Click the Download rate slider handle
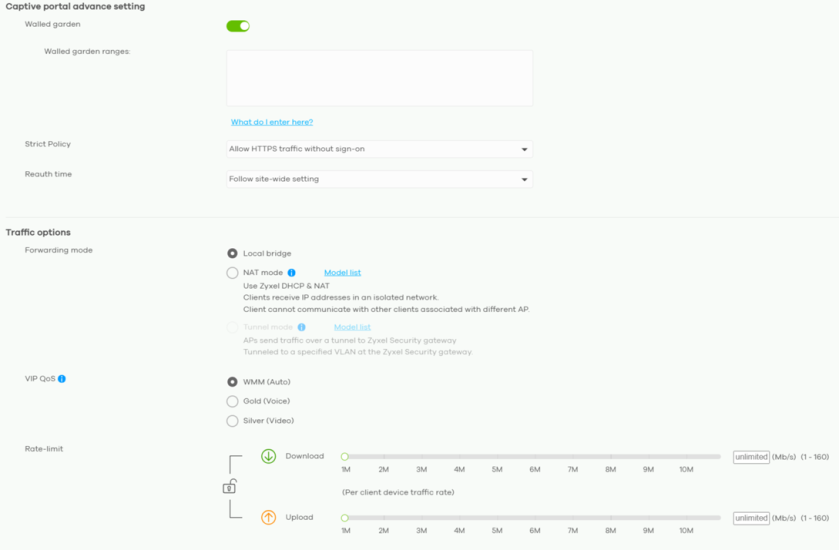Image resolution: width=839 pixels, height=550 pixels. [345, 457]
